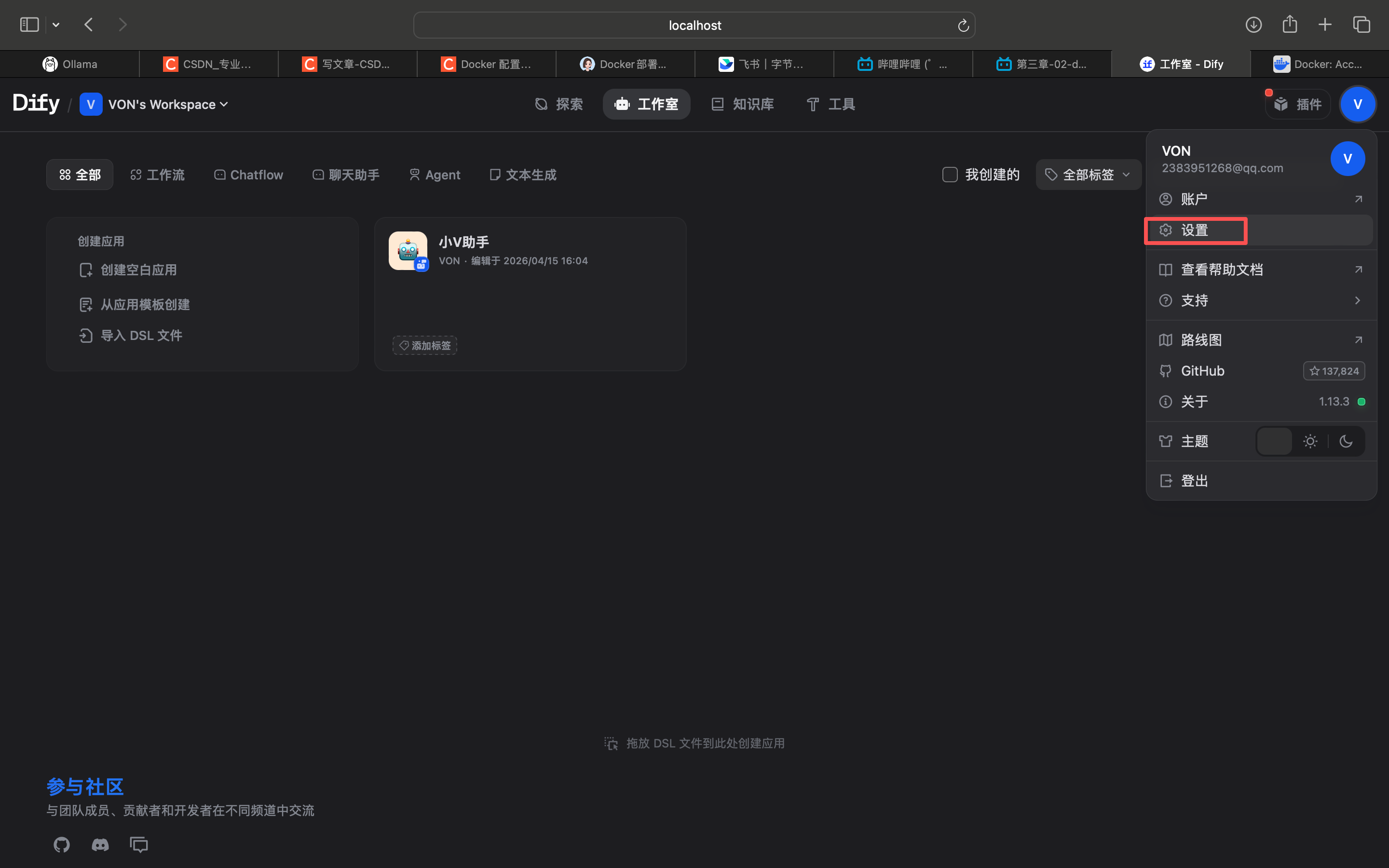Click the Safari downloads icon
The height and width of the screenshot is (868, 1389).
click(1253, 25)
